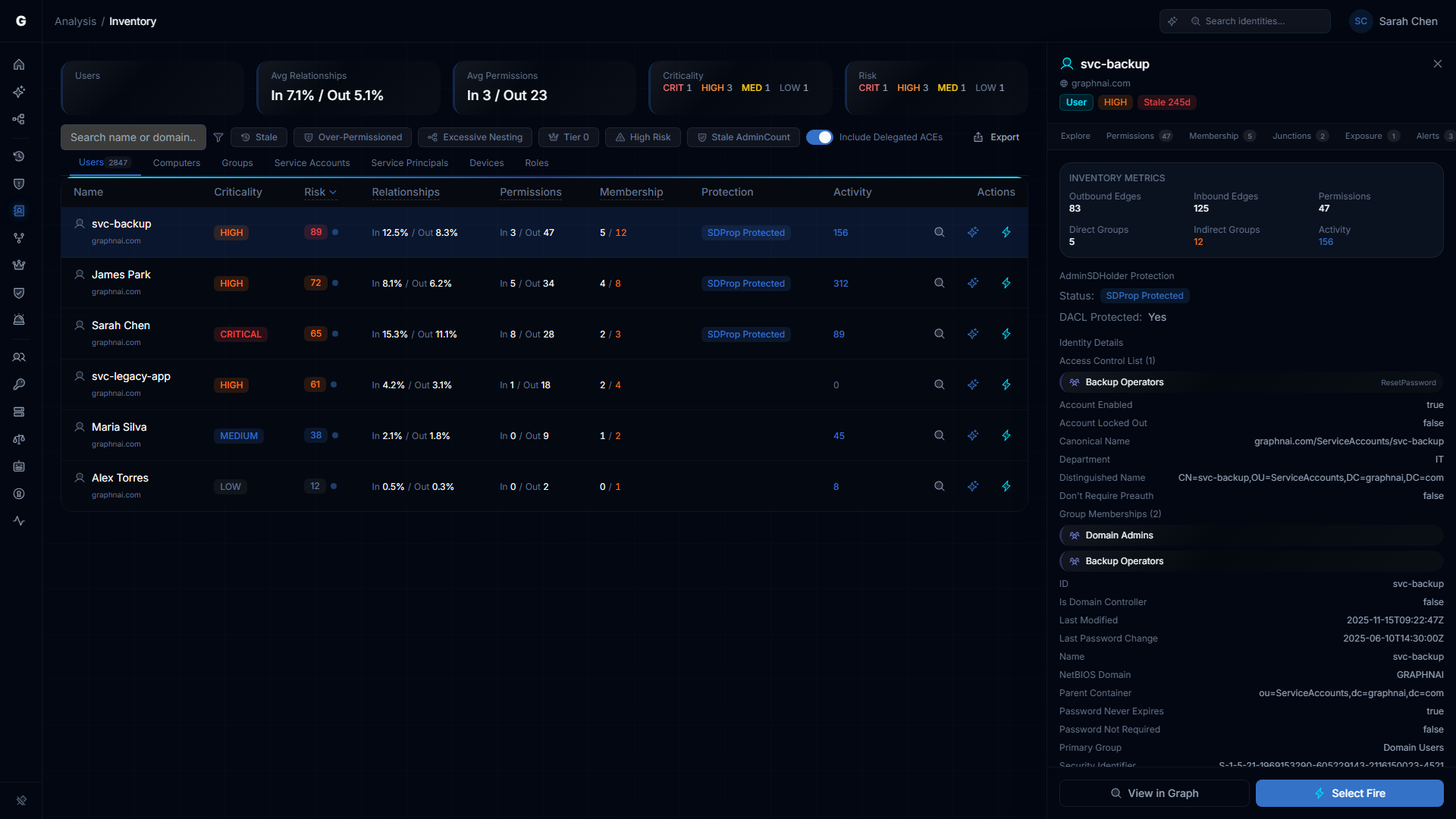Viewport: 1456px width, 819px height.
Task: Switch to Service Accounts tab
Action: (x=312, y=163)
